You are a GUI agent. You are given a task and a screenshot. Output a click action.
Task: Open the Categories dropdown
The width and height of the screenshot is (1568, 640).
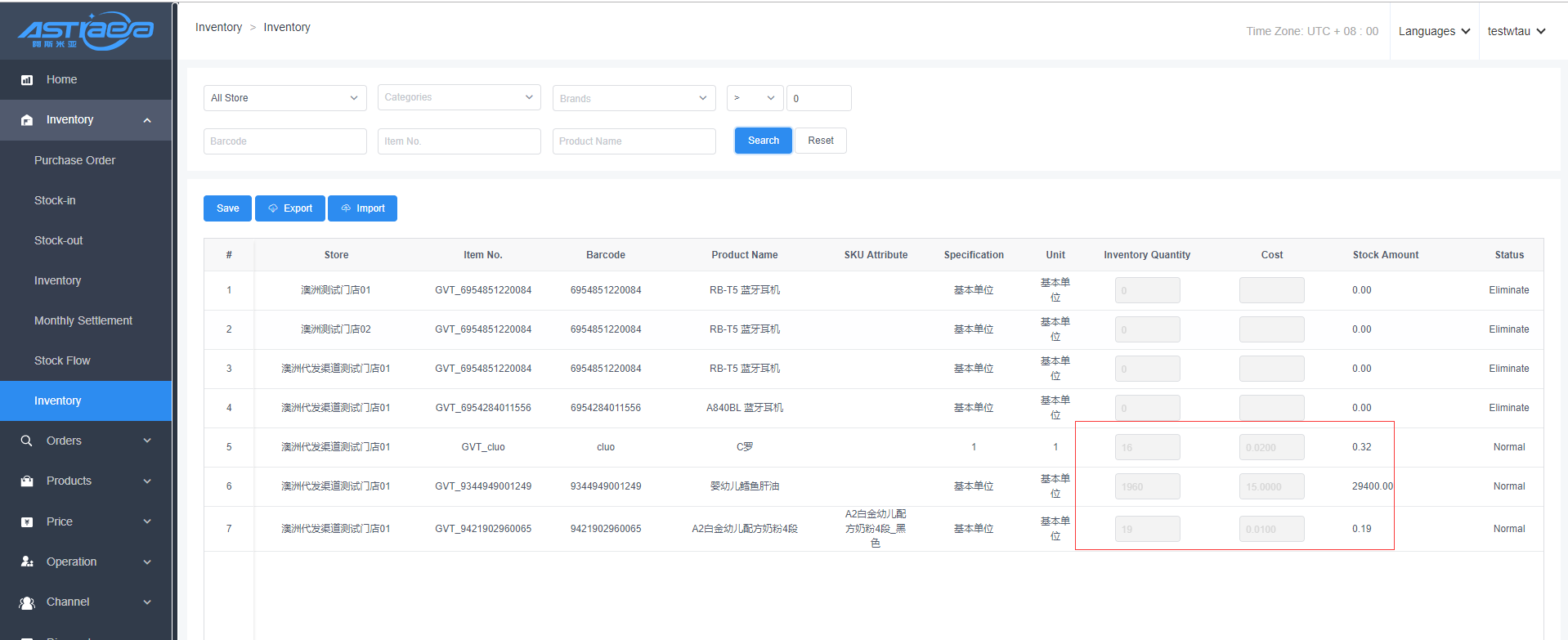pyautogui.click(x=459, y=97)
